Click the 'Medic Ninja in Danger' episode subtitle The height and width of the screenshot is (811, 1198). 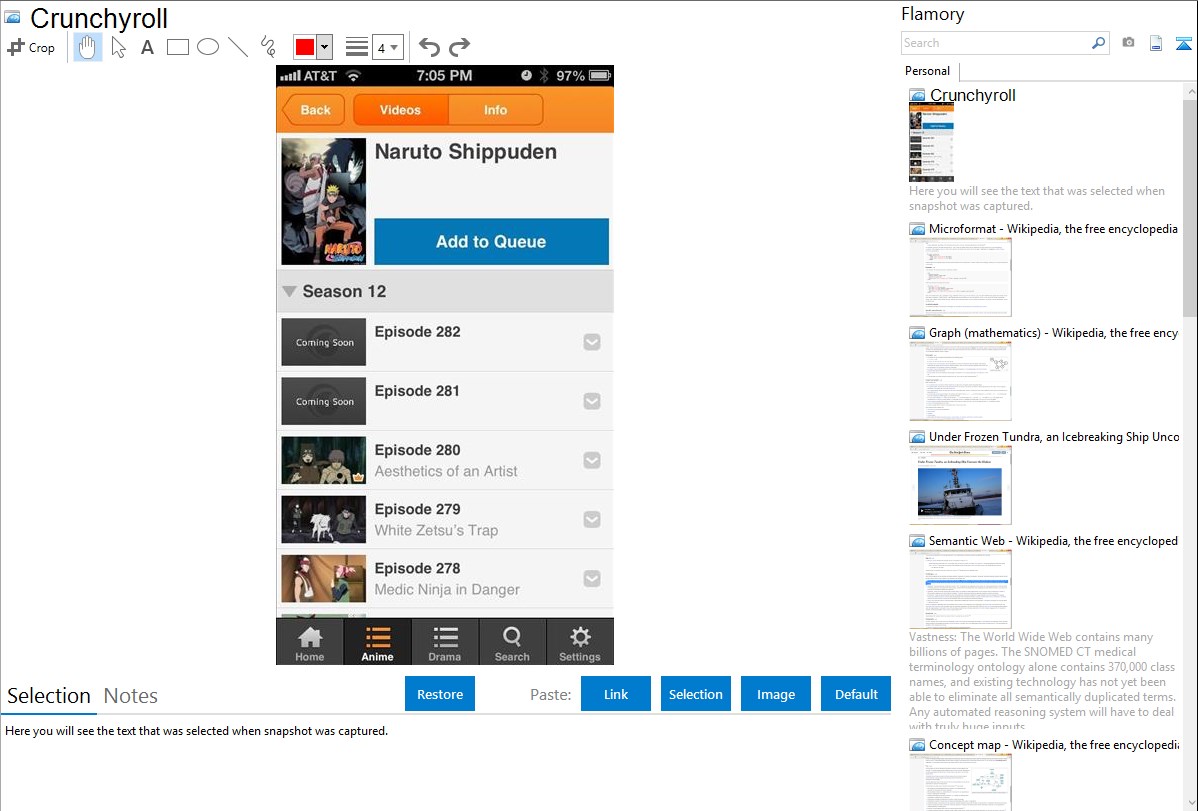(x=447, y=589)
